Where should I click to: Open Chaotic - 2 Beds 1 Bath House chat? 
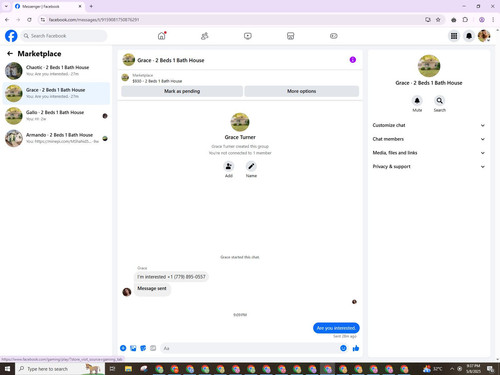56,70
